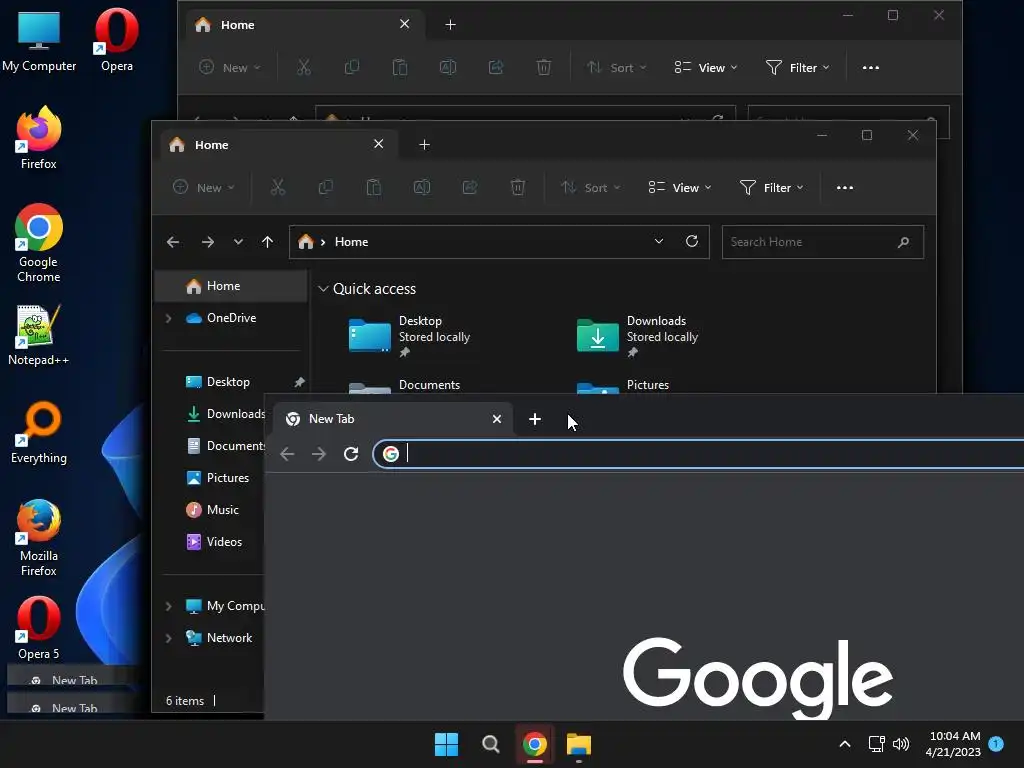Click Rename icon in front Explorer toolbar

tap(422, 187)
